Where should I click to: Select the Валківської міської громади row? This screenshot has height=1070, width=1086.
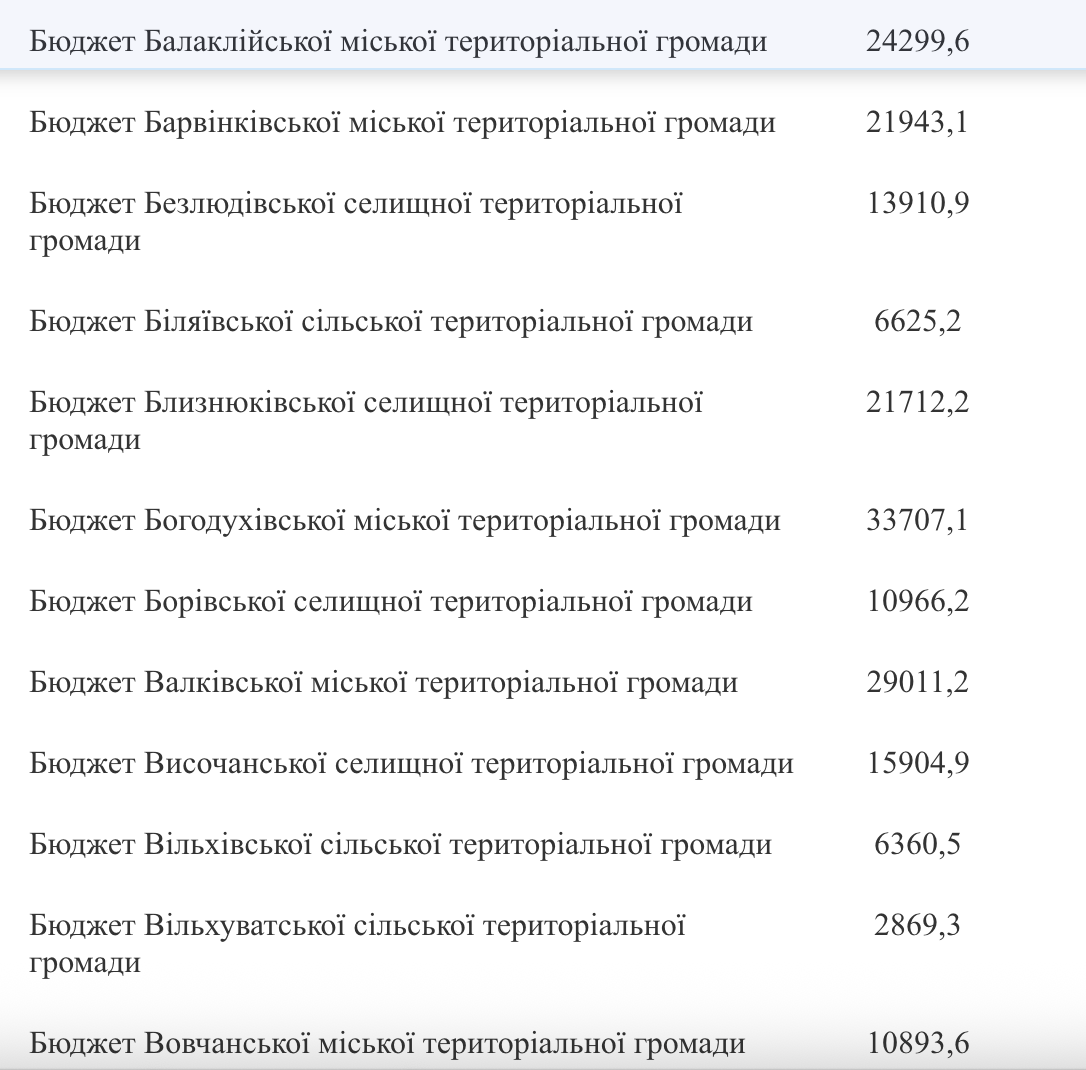tap(543, 682)
